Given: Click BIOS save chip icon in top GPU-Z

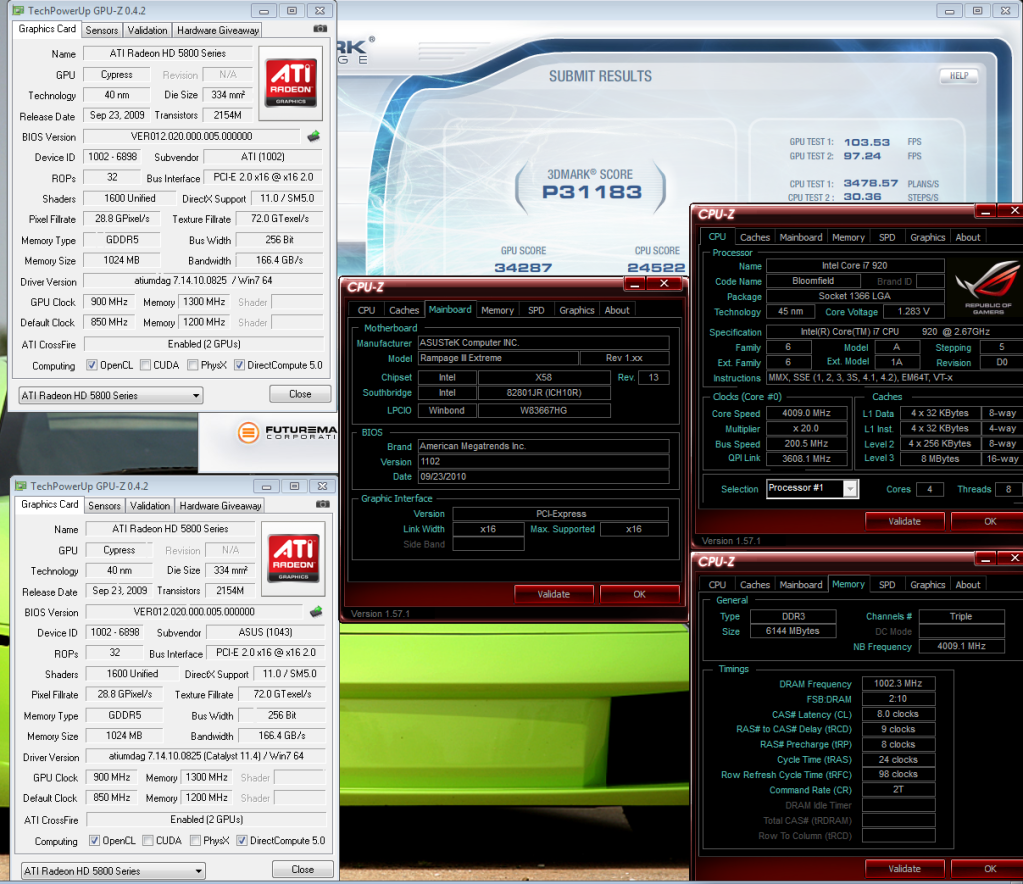Looking at the screenshot, I should click(314, 136).
